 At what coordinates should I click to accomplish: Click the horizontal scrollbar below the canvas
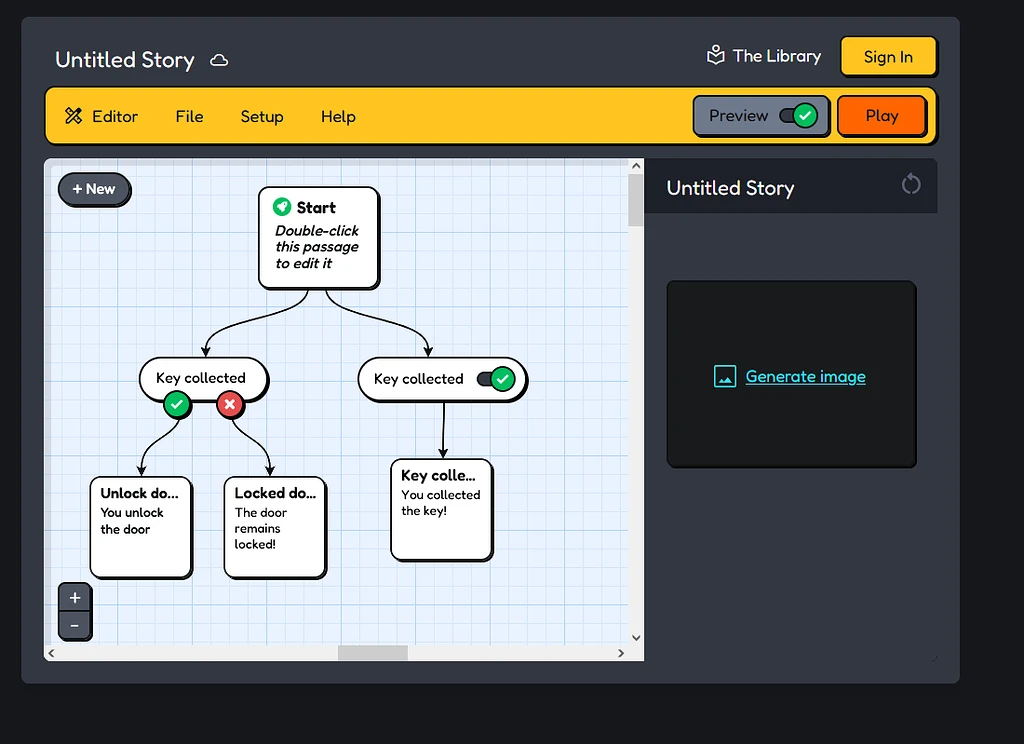(372, 652)
